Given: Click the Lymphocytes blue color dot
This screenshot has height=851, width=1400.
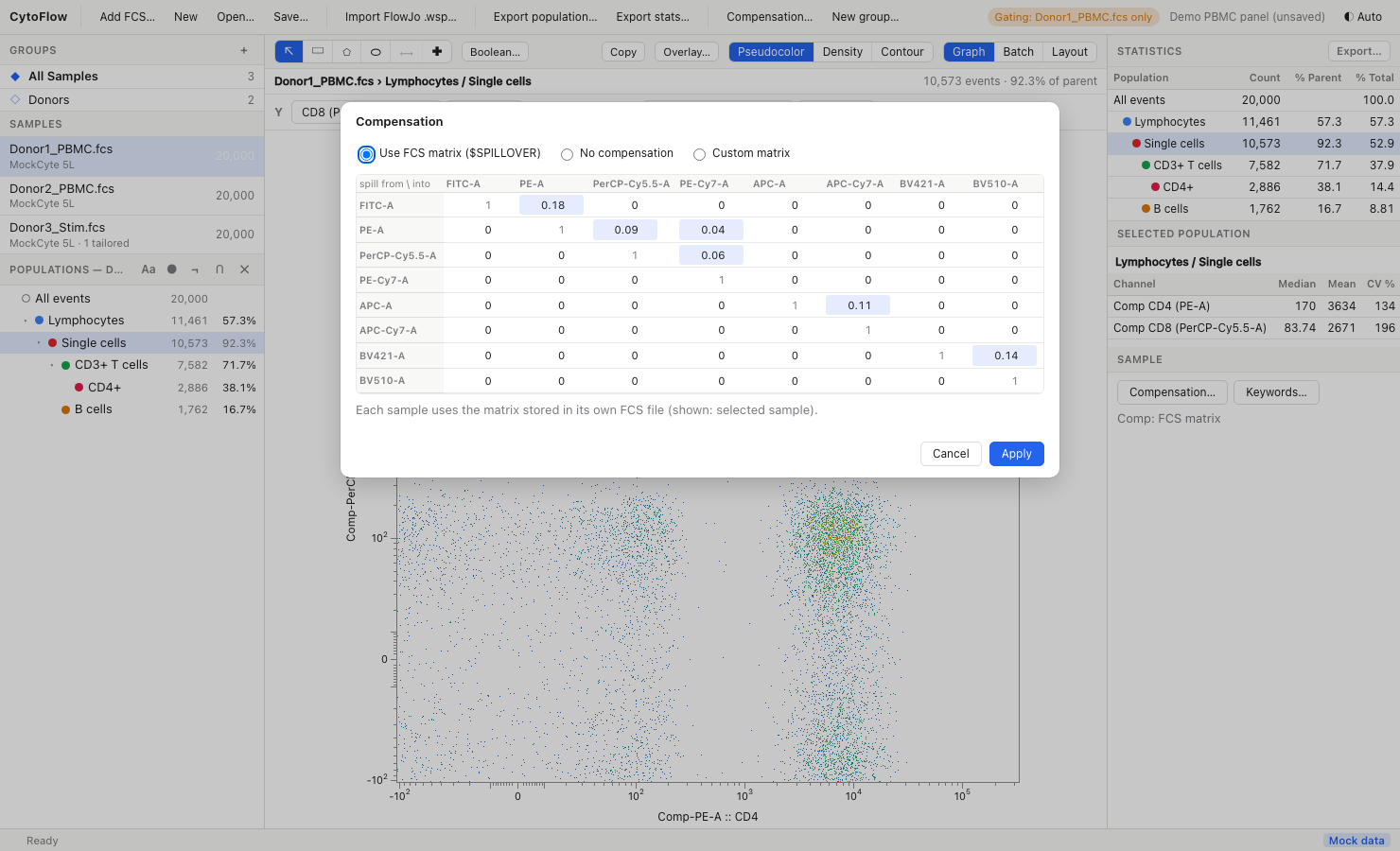Looking at the screenshot, I should (x=40, y=321).
